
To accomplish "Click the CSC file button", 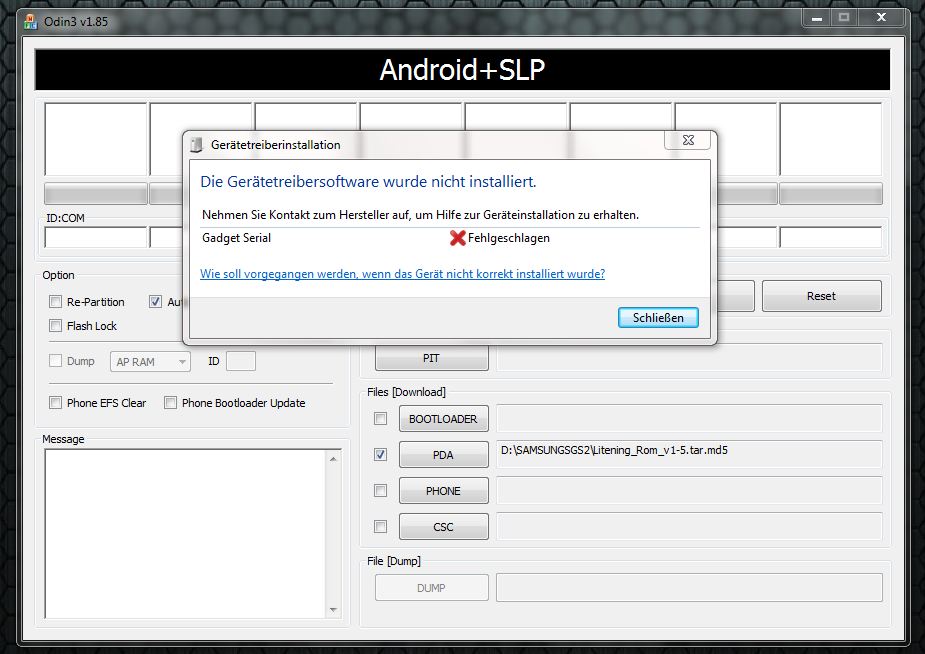I will [443, 527].
